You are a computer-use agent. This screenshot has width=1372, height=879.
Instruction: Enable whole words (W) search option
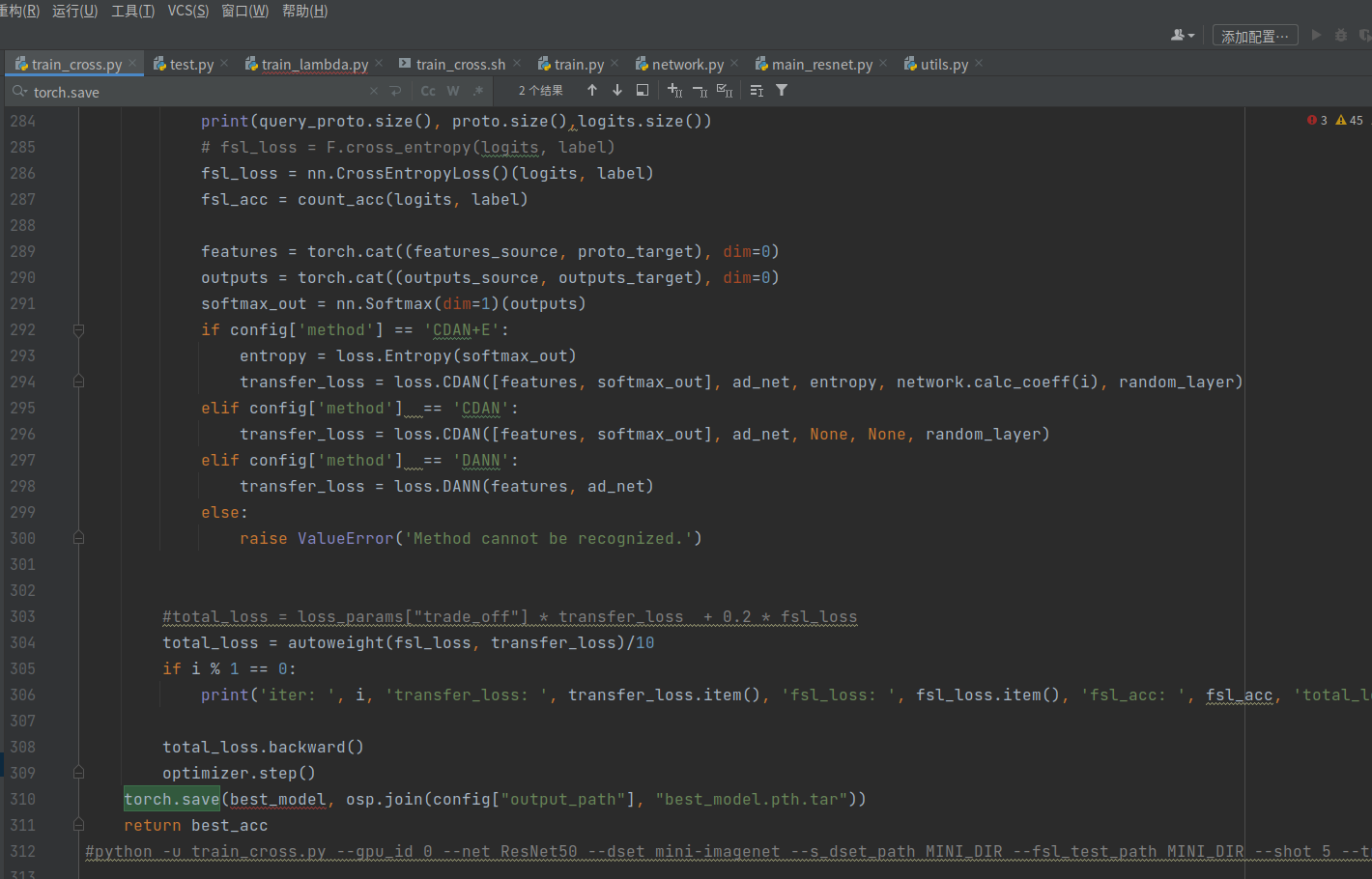pos(452,91)
